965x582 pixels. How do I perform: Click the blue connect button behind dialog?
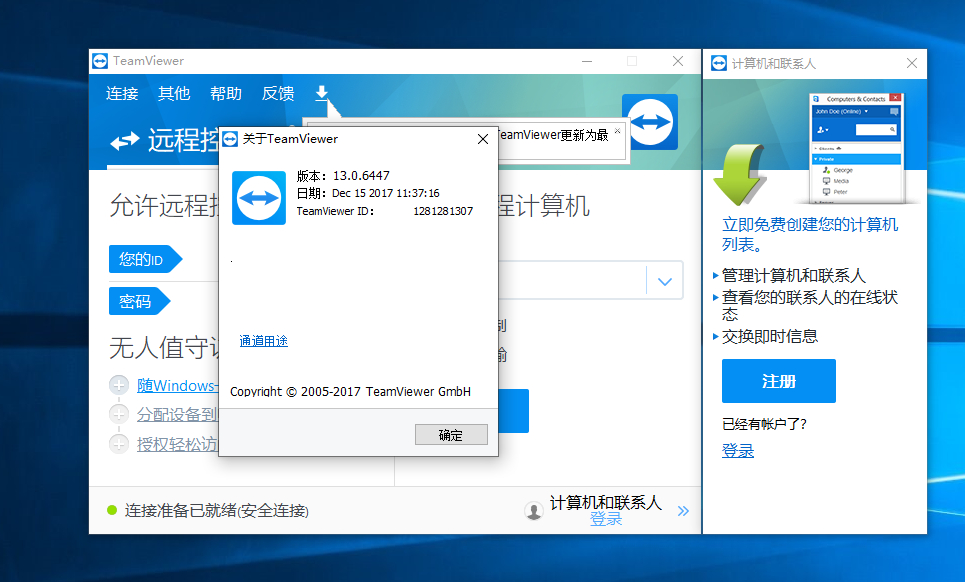click(x=513, y=410)
